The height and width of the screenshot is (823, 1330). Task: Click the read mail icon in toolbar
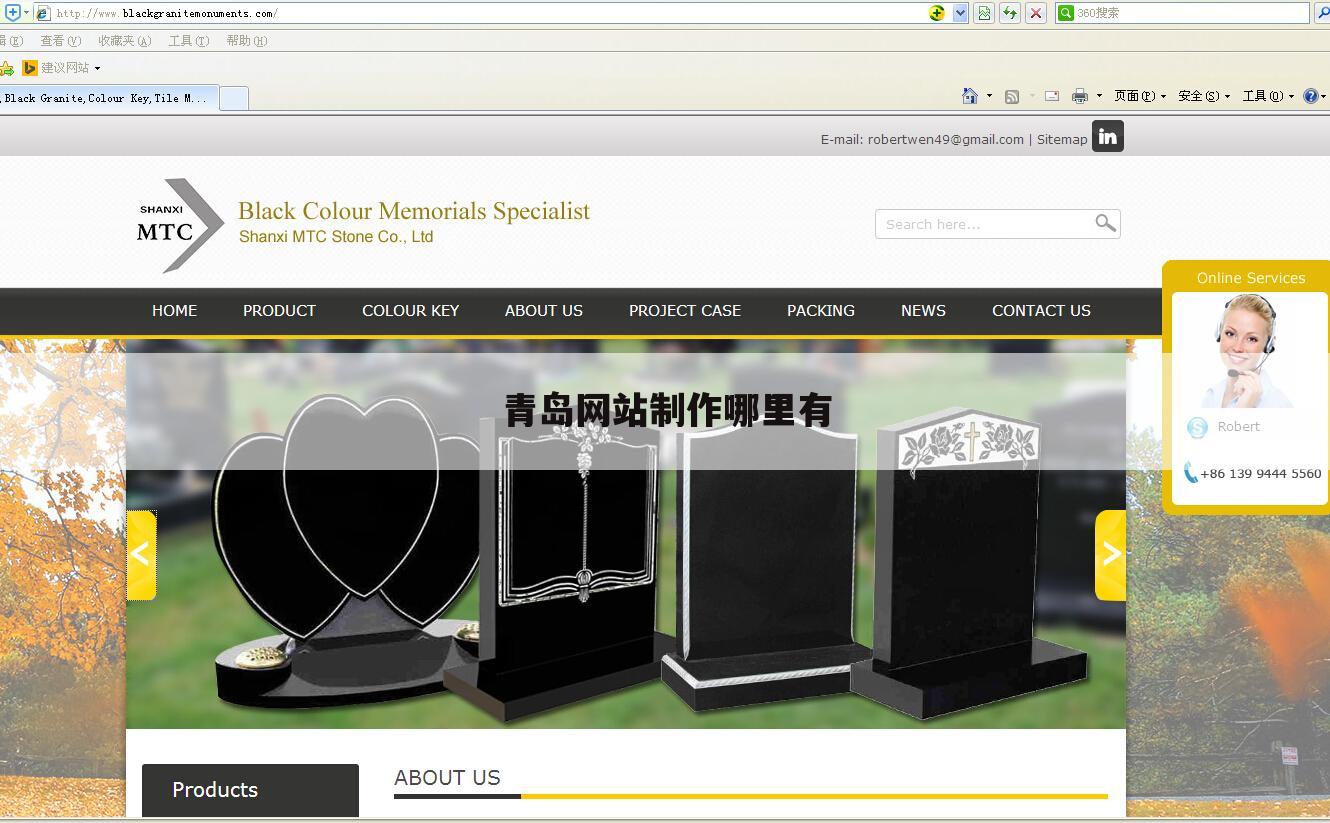click(x=1052, y=96)
